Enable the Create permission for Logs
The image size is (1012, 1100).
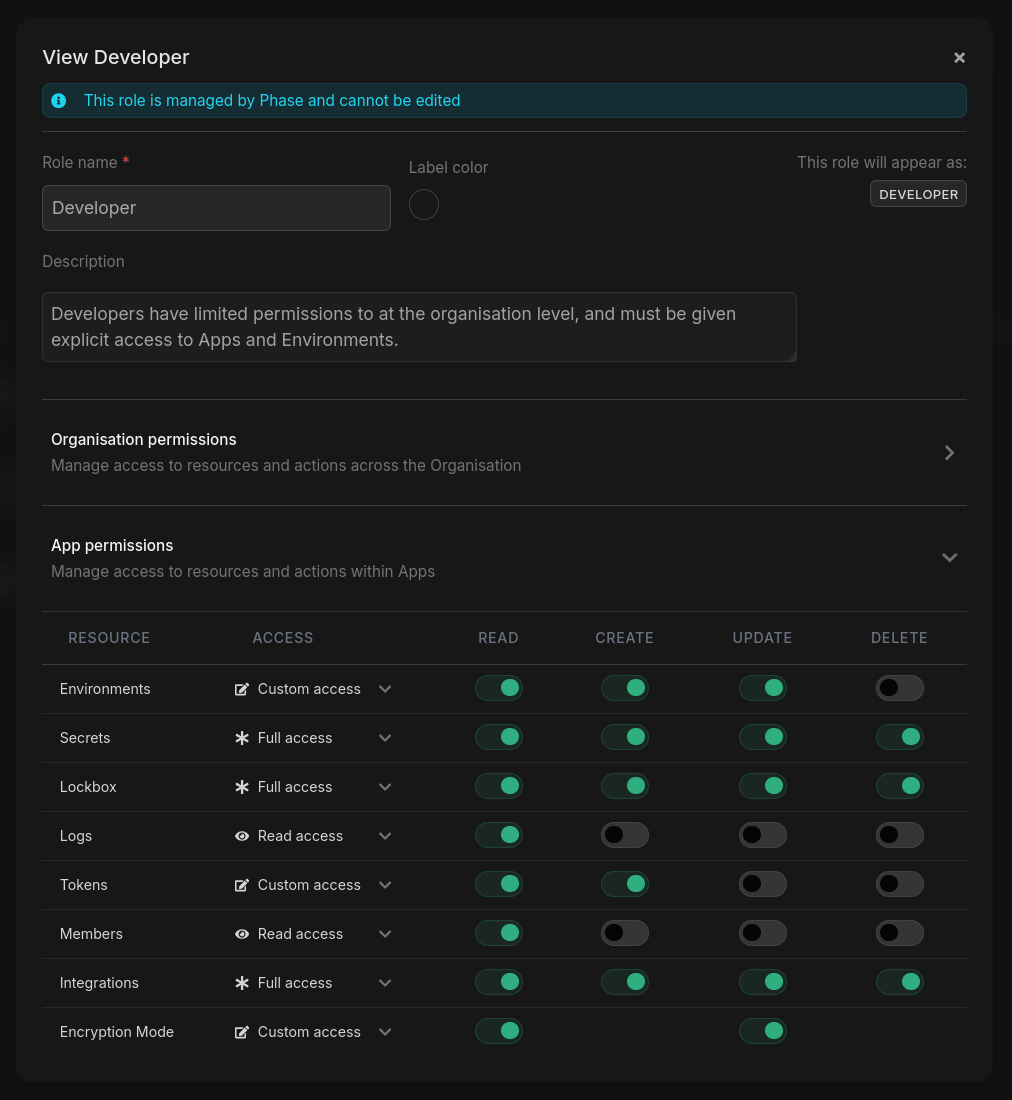pos(625,835)
